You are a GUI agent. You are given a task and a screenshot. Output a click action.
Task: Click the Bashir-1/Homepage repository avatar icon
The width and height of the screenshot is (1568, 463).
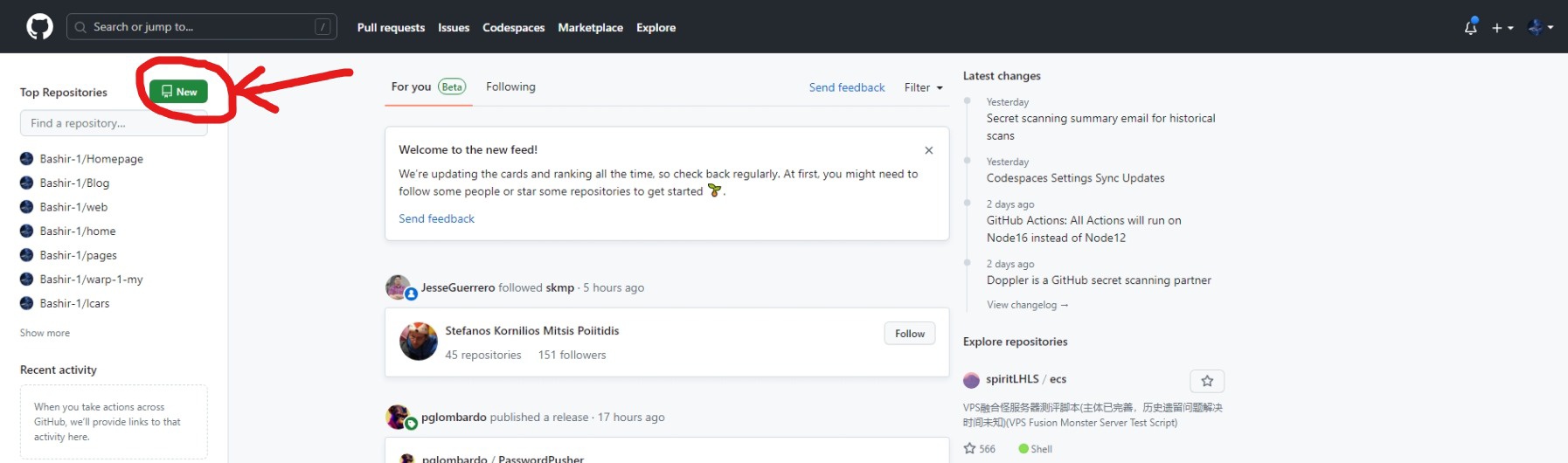tap(27, 159)
